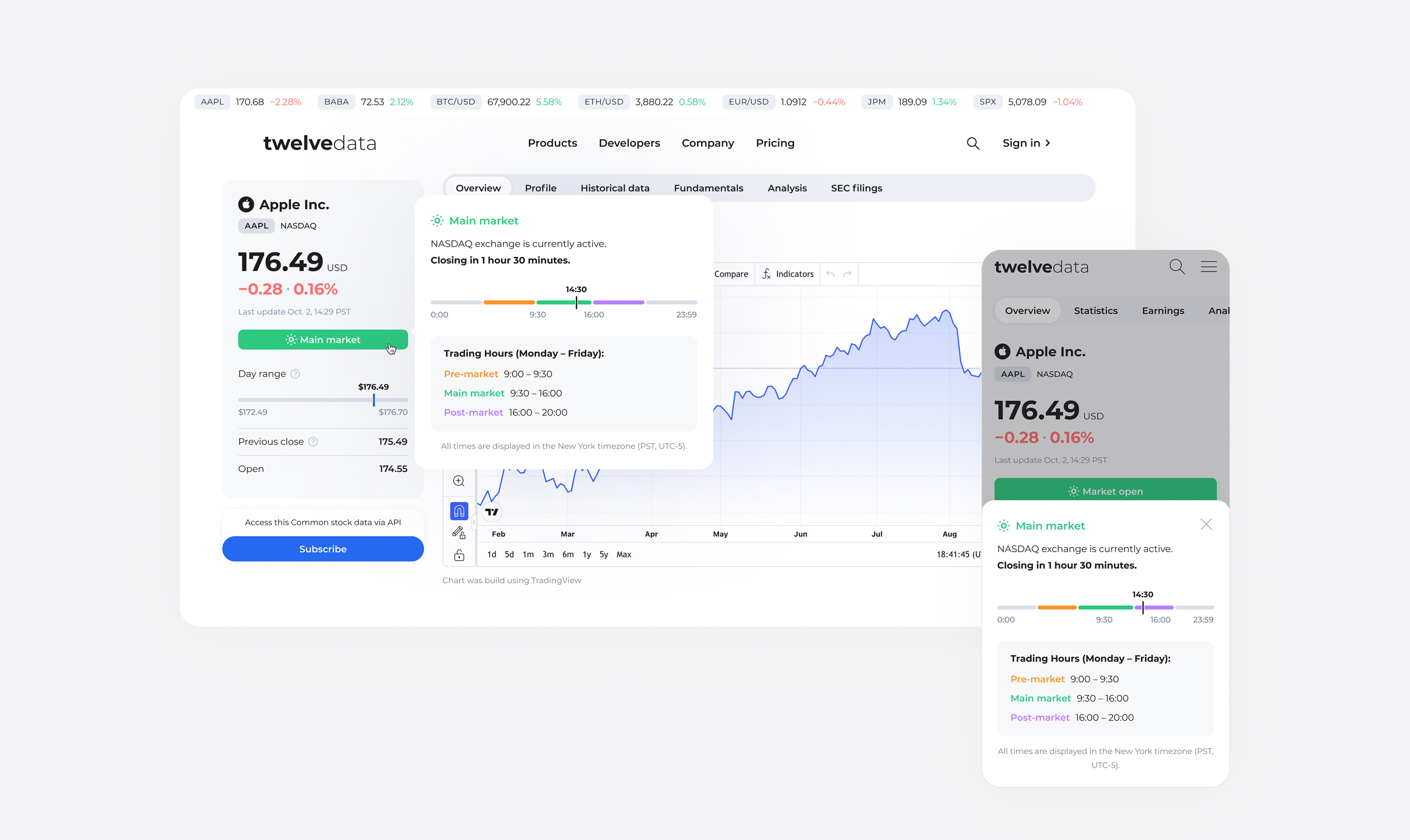Click the orange pre-market segment in desktop popup
This screenshot has height=840, width=1410.
[509, 302]
